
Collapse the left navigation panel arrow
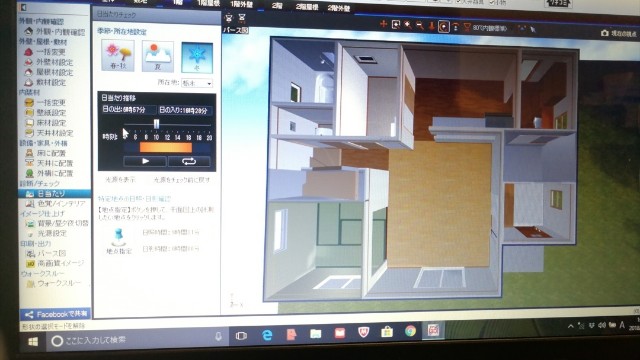23,7
